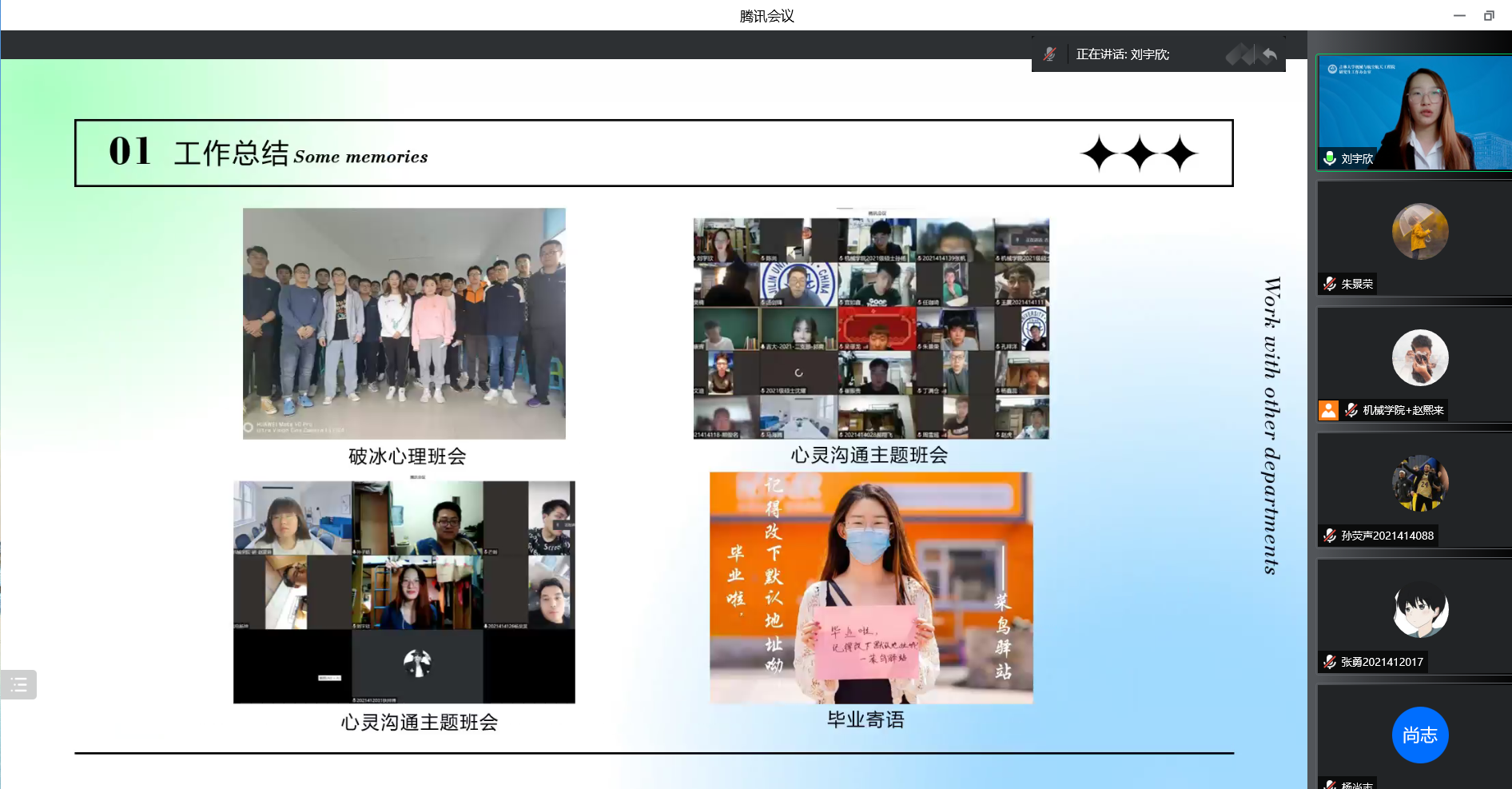Select 刘宇欣's video thumbnail
Screen dimensions: 1512x789
pyautogui.click(x=1413, y=112)
